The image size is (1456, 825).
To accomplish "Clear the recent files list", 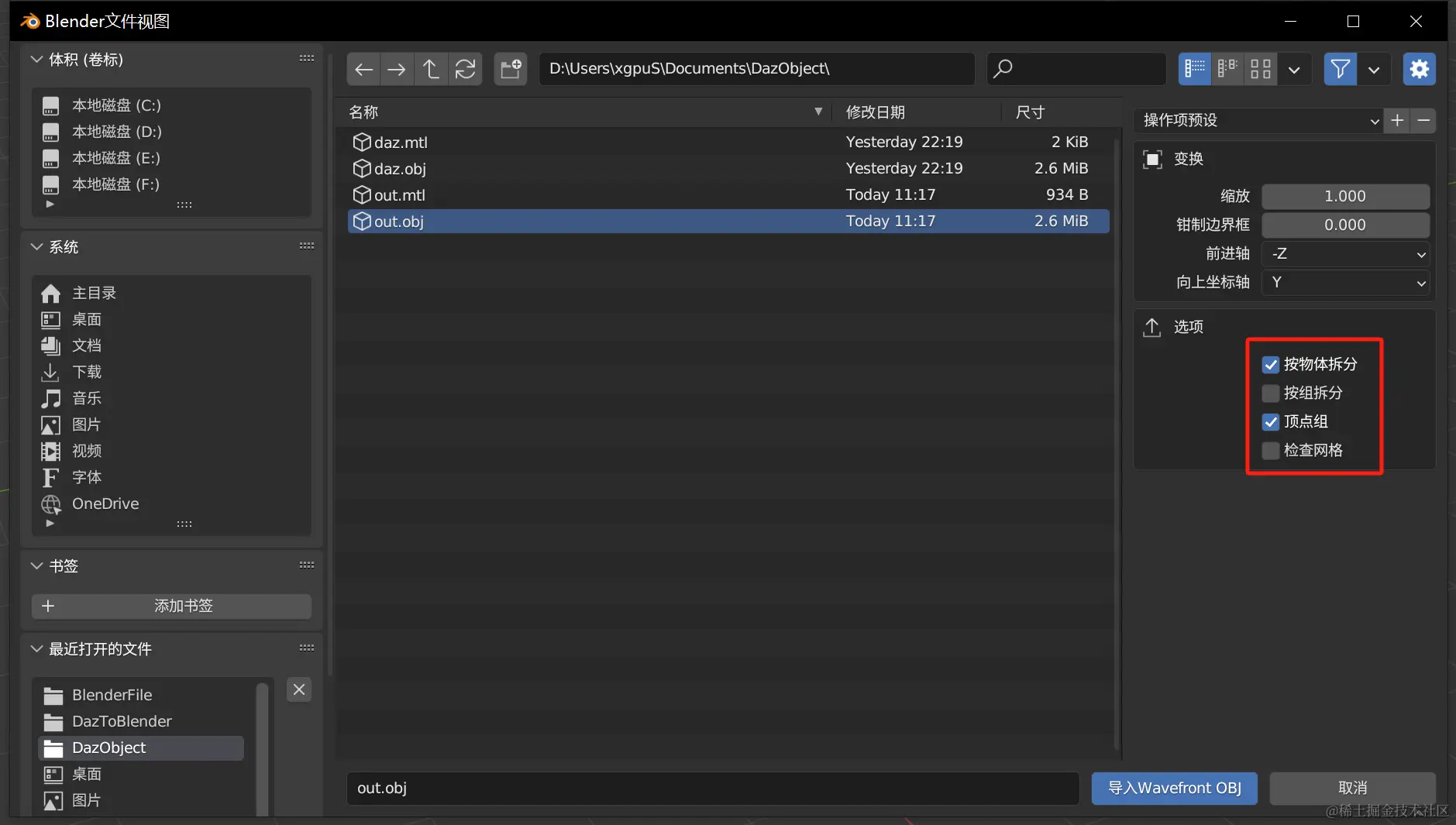I will pyautogui.click(x=299, y=689).
